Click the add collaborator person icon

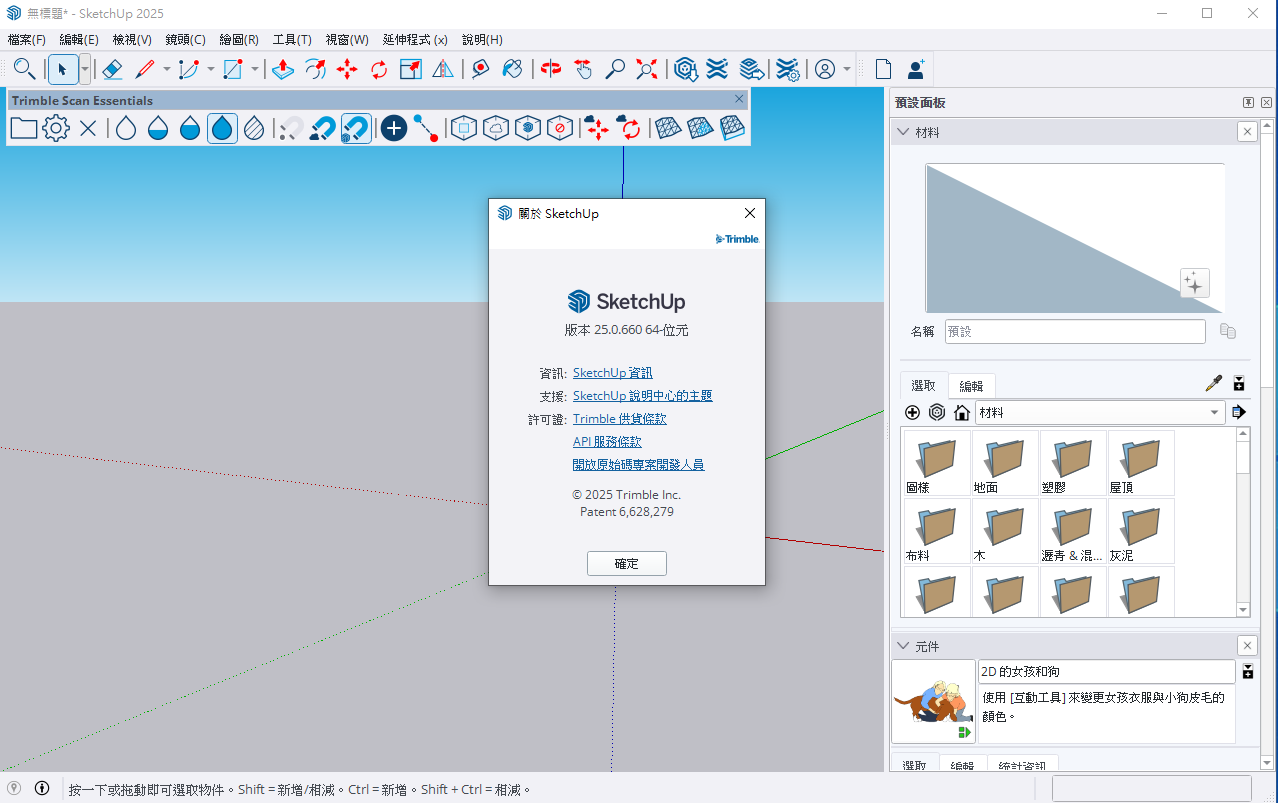[x=915, y=69]
